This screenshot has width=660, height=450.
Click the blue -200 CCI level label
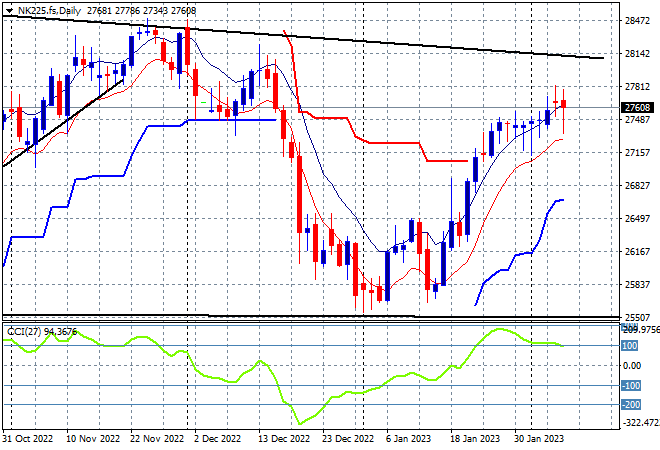click(x=631, y=405)
